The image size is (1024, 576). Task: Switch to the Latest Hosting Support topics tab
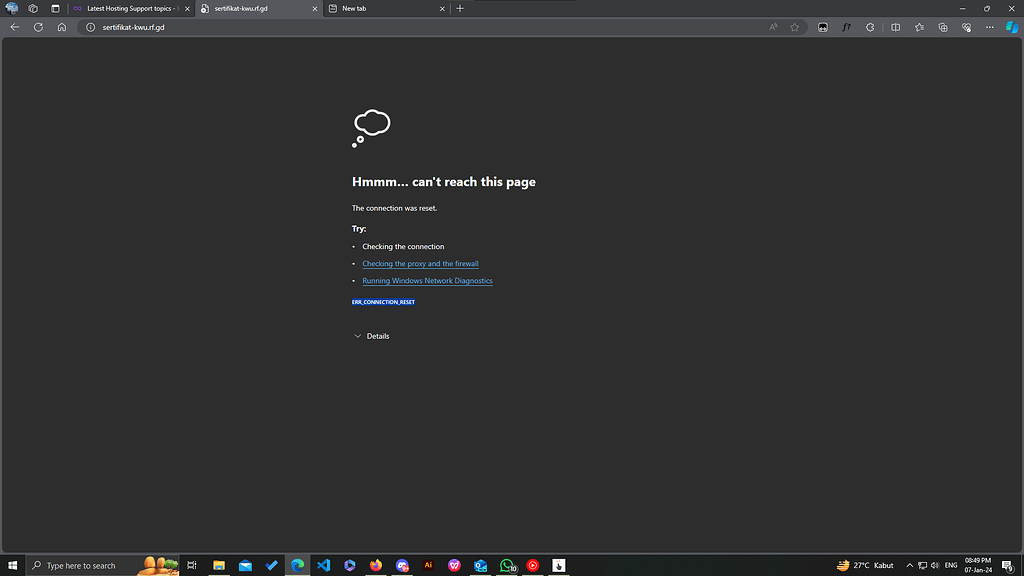(x=128, y=8)
